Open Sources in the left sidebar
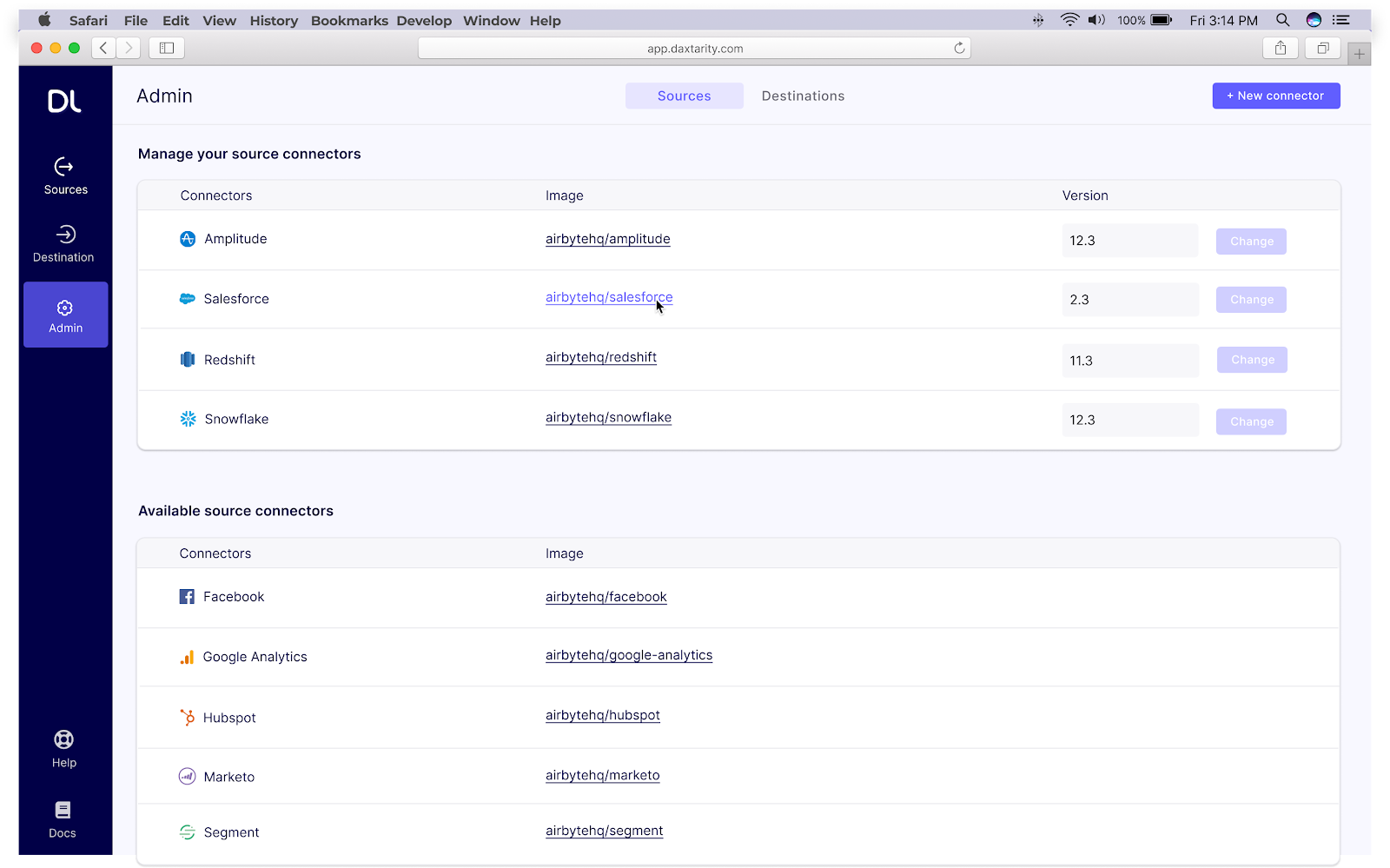Image resolution: width=1390 pixels, height=868 pixels. point(65,176)
